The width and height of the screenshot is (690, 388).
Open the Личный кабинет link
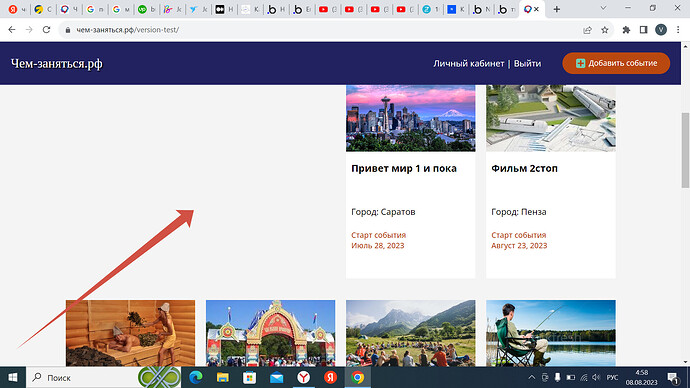(x=469, y=63)
